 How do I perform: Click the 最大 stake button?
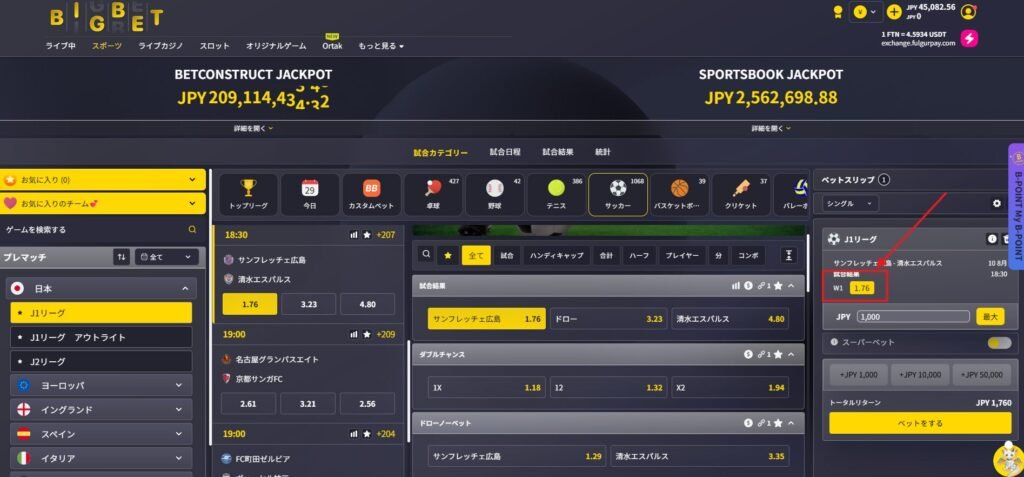tap(990, 316)
